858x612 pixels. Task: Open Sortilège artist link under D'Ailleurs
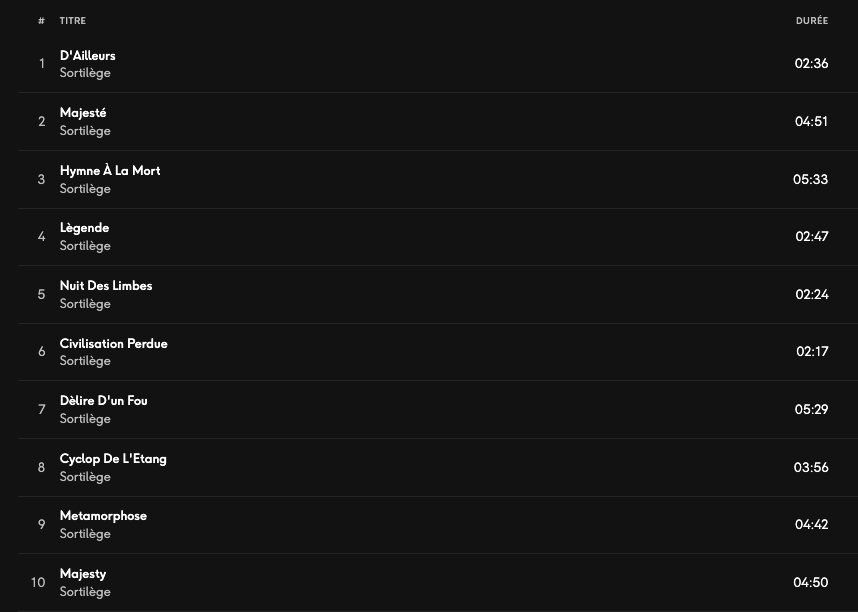click(x=85, y=73)
